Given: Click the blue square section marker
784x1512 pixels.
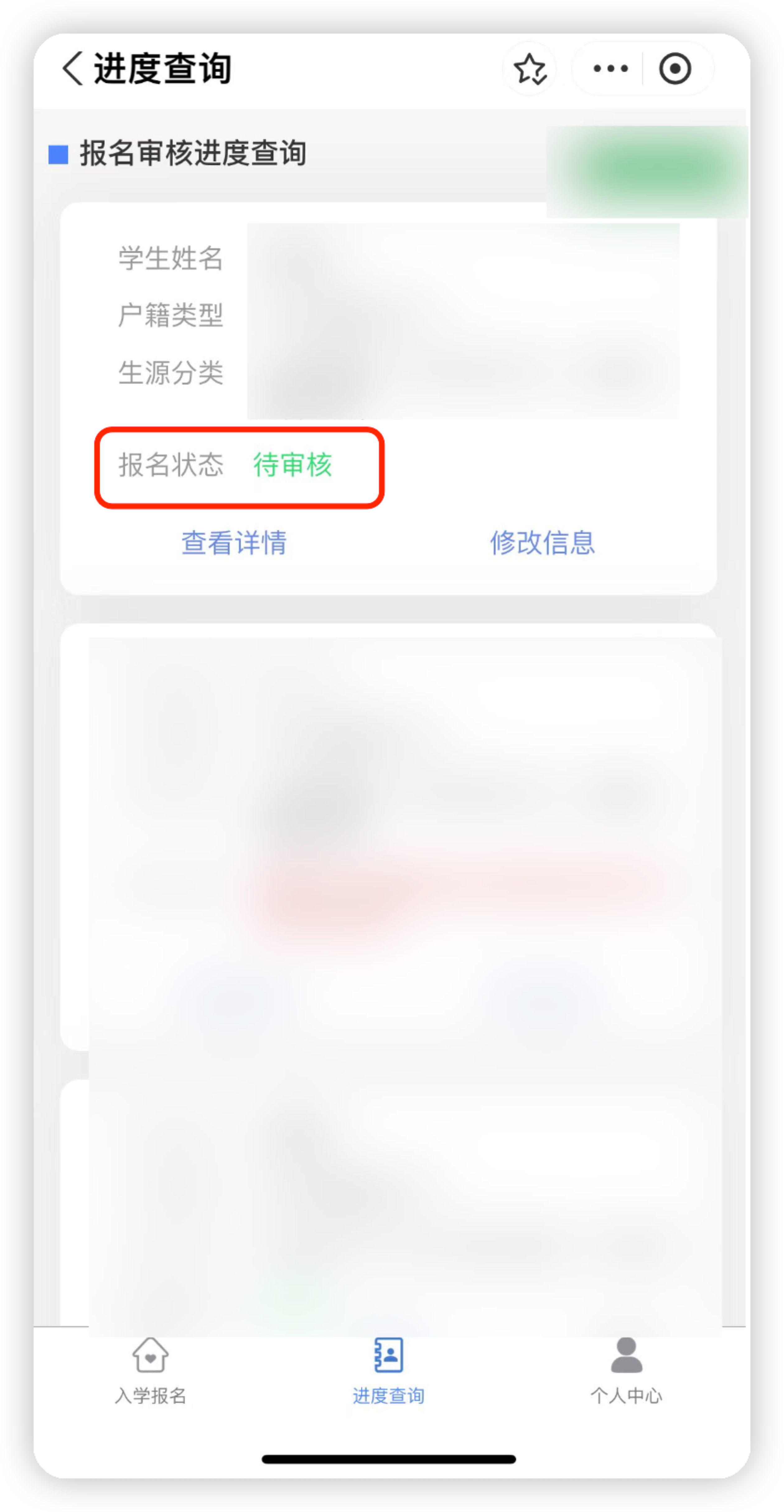Looking at the screenshot, I should click(58, 154).
